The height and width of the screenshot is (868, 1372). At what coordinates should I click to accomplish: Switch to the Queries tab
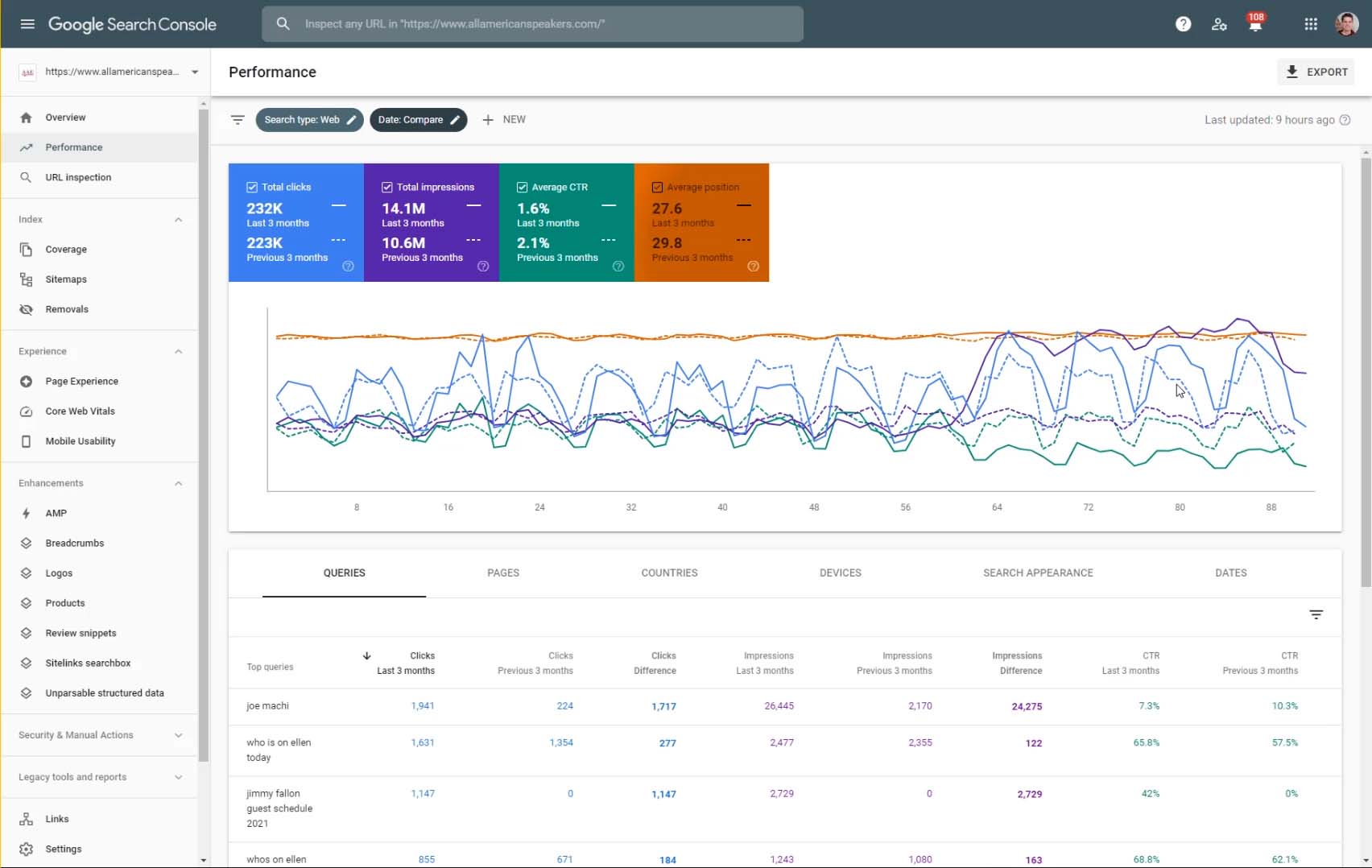tap(344, 573)
